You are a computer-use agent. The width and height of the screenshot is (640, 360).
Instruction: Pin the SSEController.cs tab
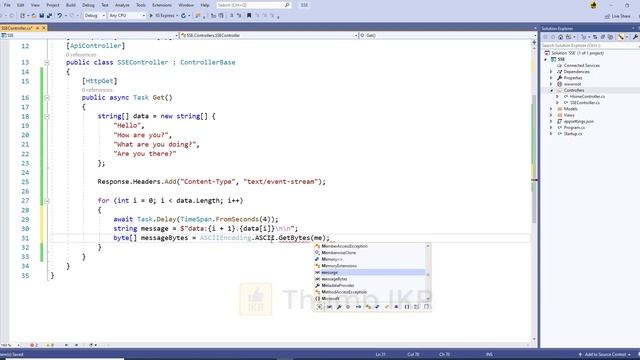(38, 28)
